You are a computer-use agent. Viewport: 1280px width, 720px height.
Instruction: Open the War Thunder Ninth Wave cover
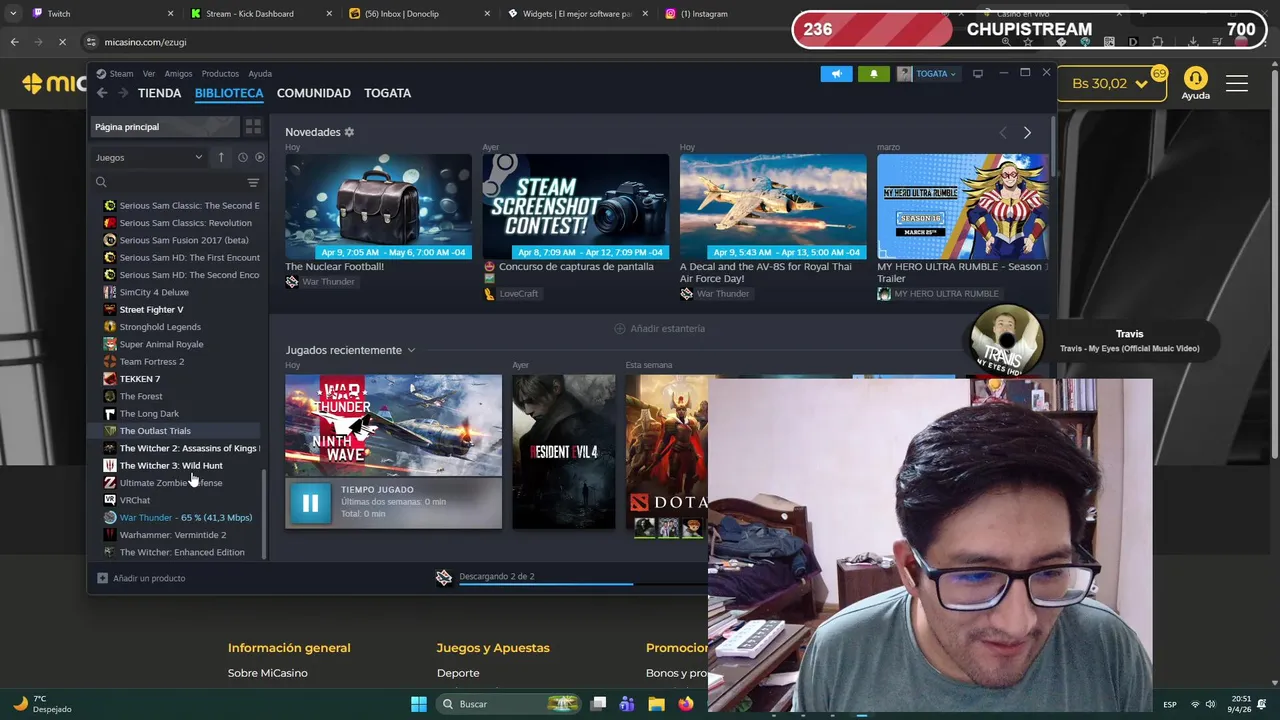(x=393, y=425)
